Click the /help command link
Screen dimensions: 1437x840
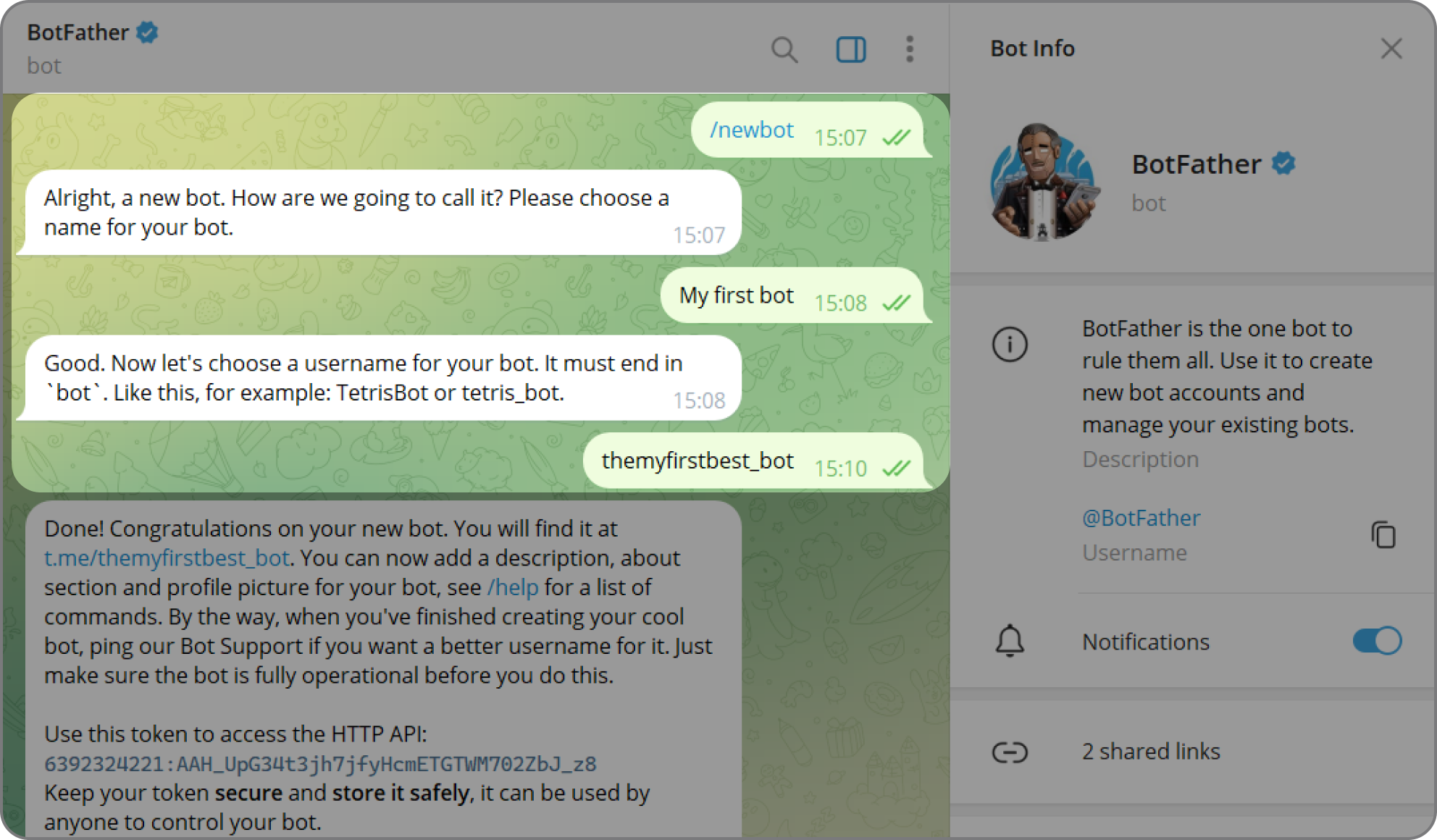click(513, 587)
